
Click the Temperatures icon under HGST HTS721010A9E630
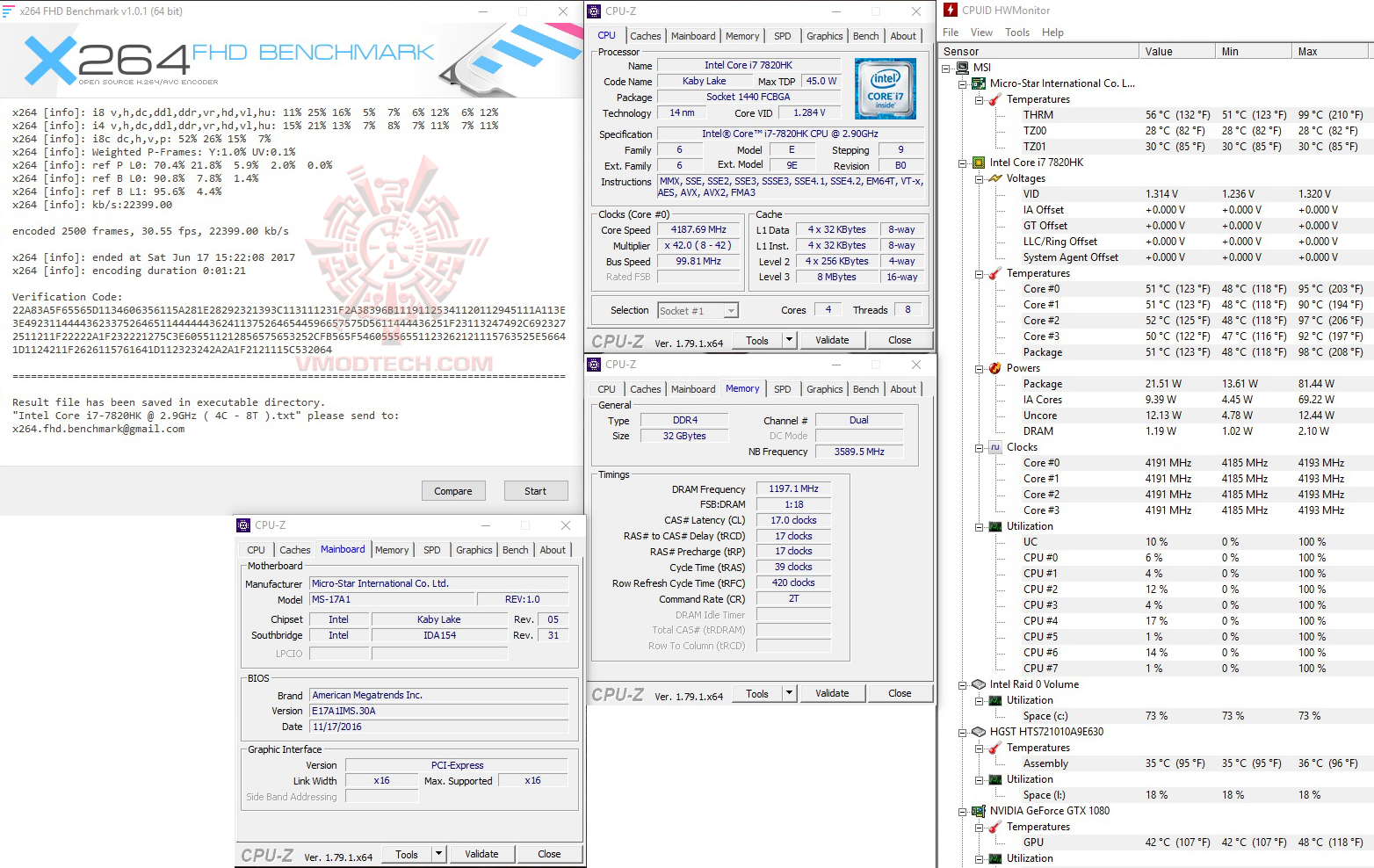click(994, 748)
